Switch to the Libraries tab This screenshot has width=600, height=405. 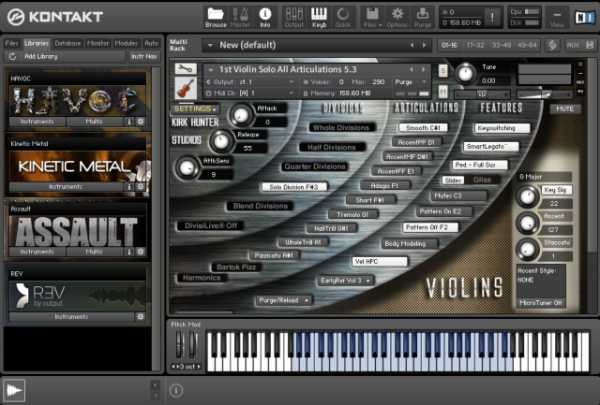coord(36,43)
